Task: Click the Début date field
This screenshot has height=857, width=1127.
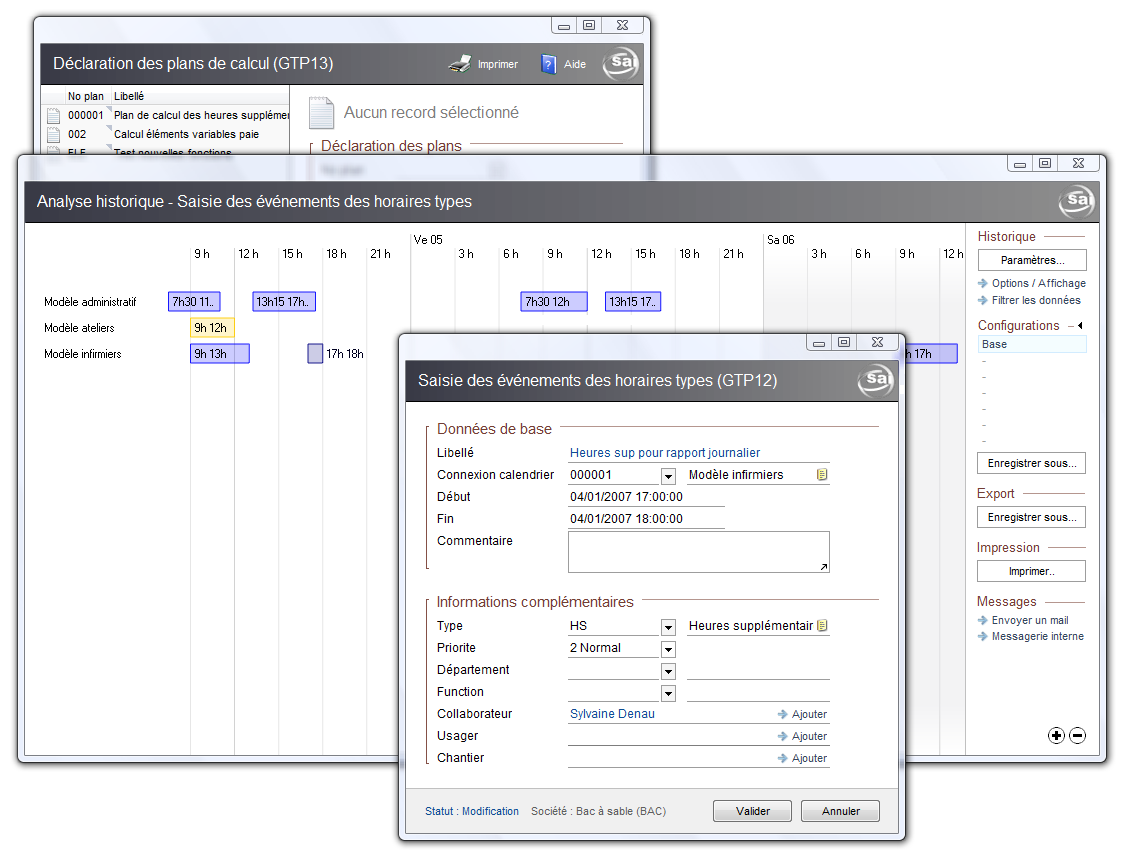Action: tap(645, 497)
